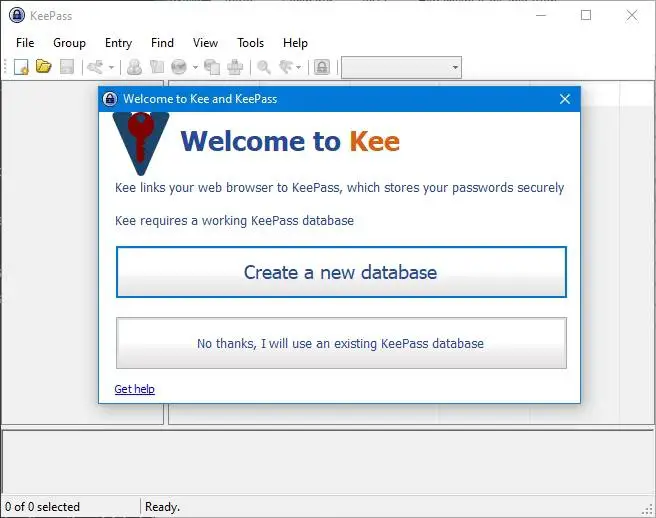Click the Open URL globe icon

click(x=179, y=67)
